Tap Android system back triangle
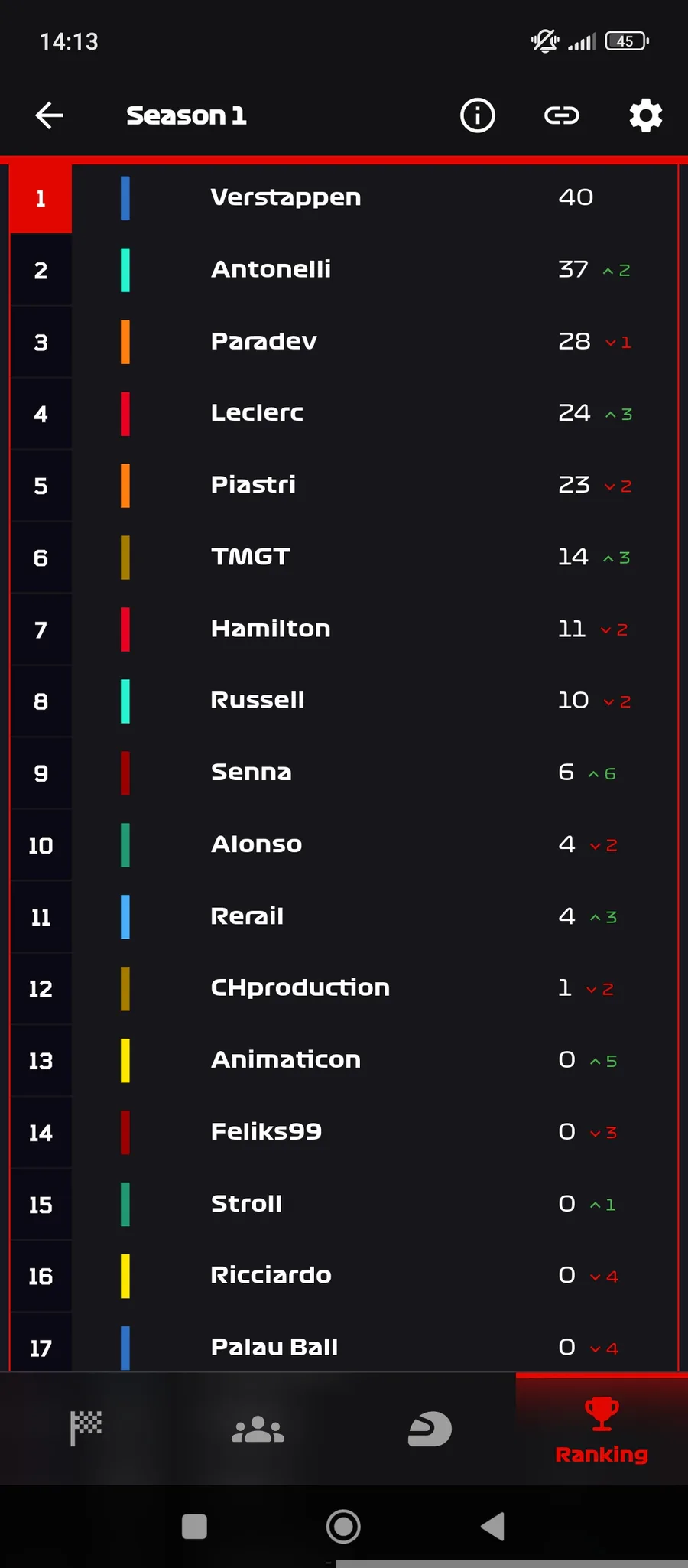Image resolution: width=688 pixels, height=1568 pixels. (493, 1527)
